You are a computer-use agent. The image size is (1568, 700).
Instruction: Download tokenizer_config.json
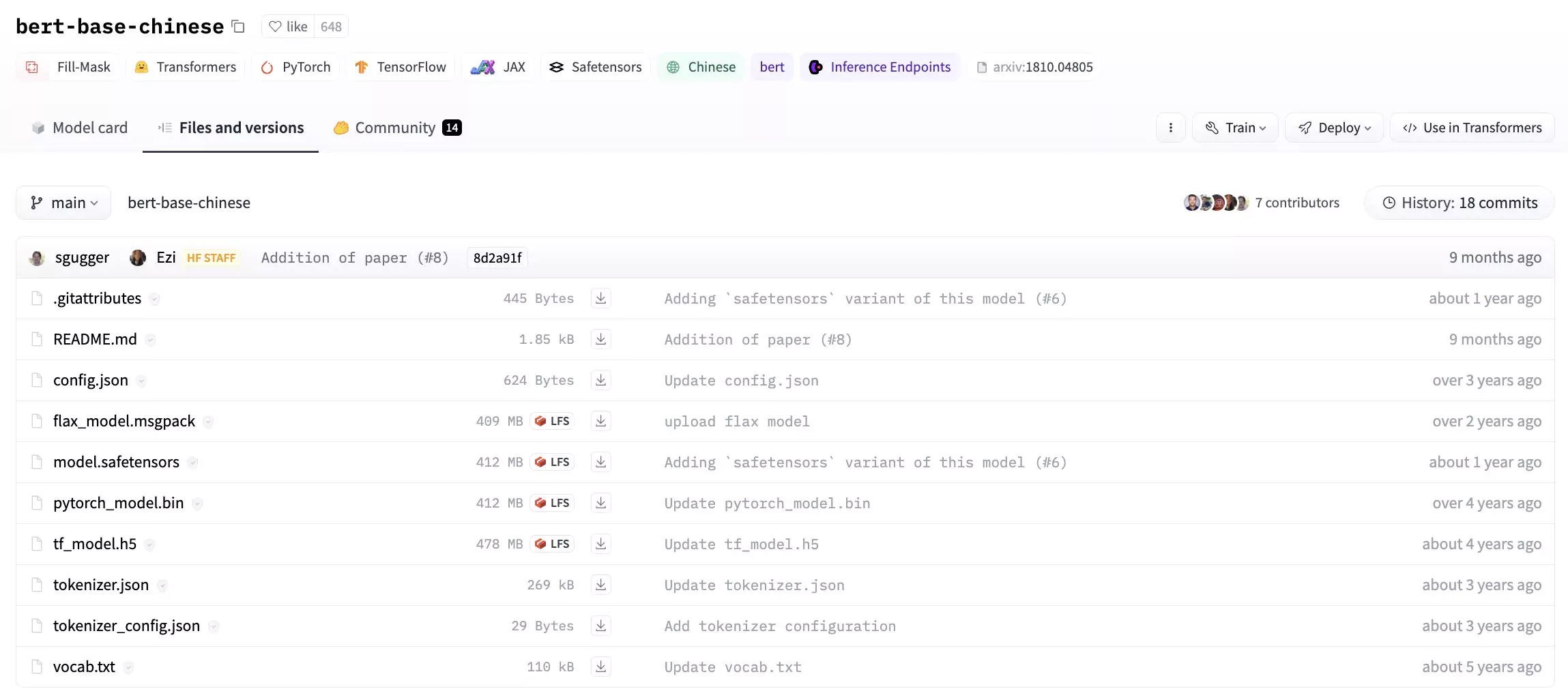point(600,626)
